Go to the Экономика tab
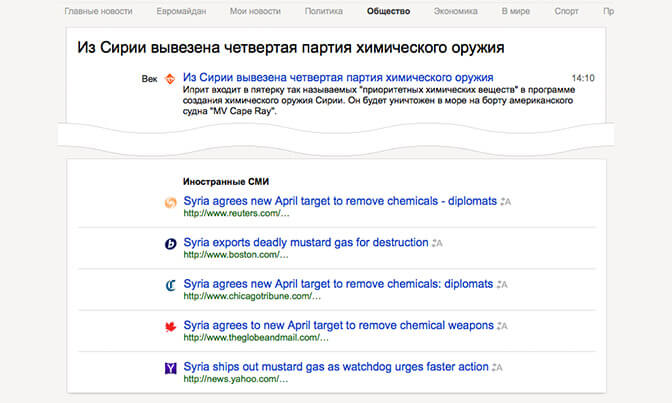 pyautogui.click(x=456, y=12)
